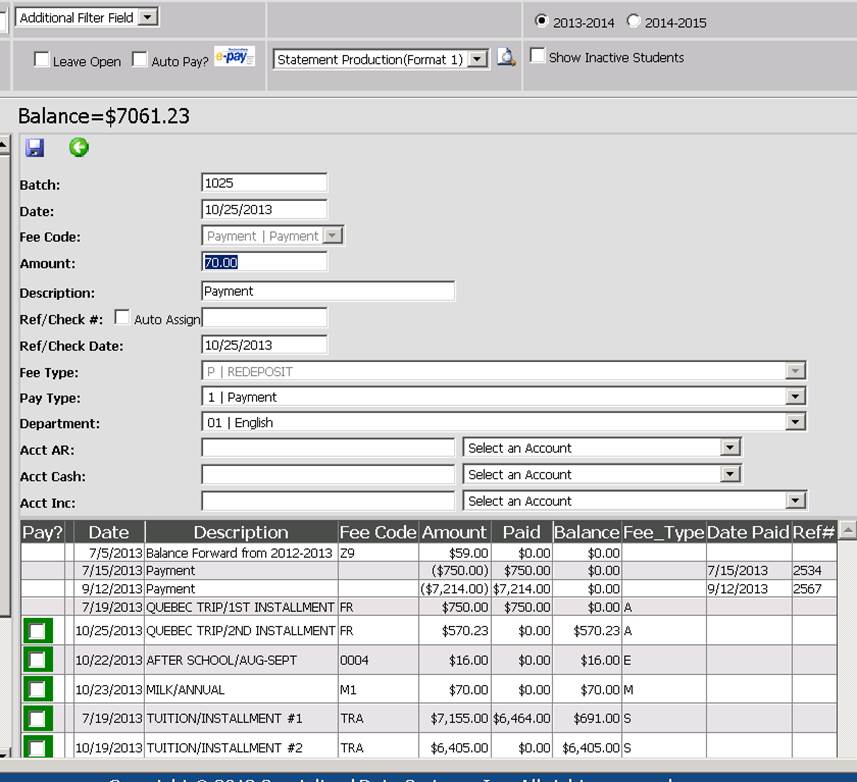The width and height of the screenshot is (857, 782).
Task: Click the green back arrow icon
Action: tap(78, 148)
